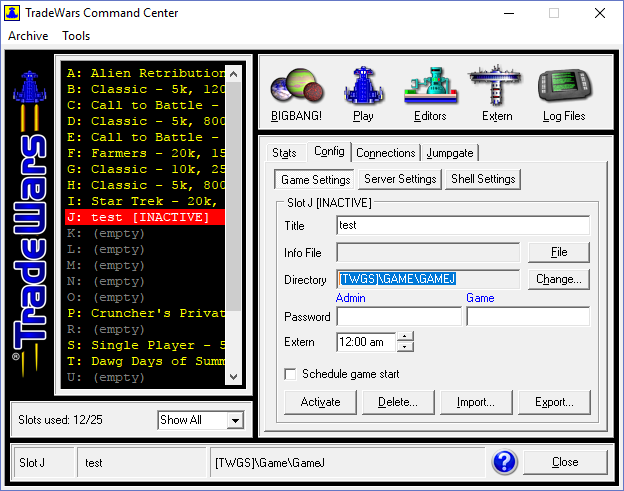Enable Schedule game start checkbox

[291, 374]
